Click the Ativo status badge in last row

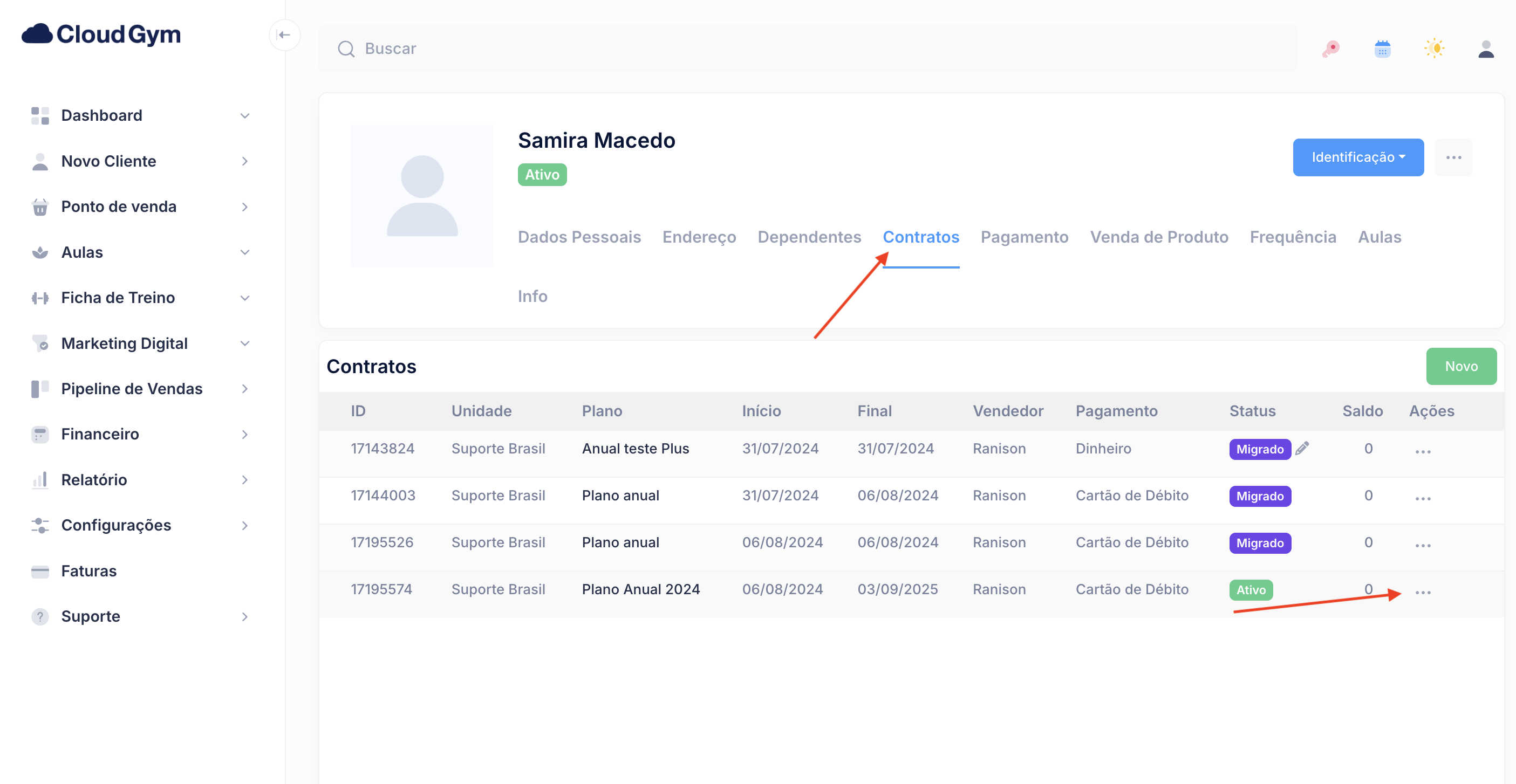(x=1251, y=590)
